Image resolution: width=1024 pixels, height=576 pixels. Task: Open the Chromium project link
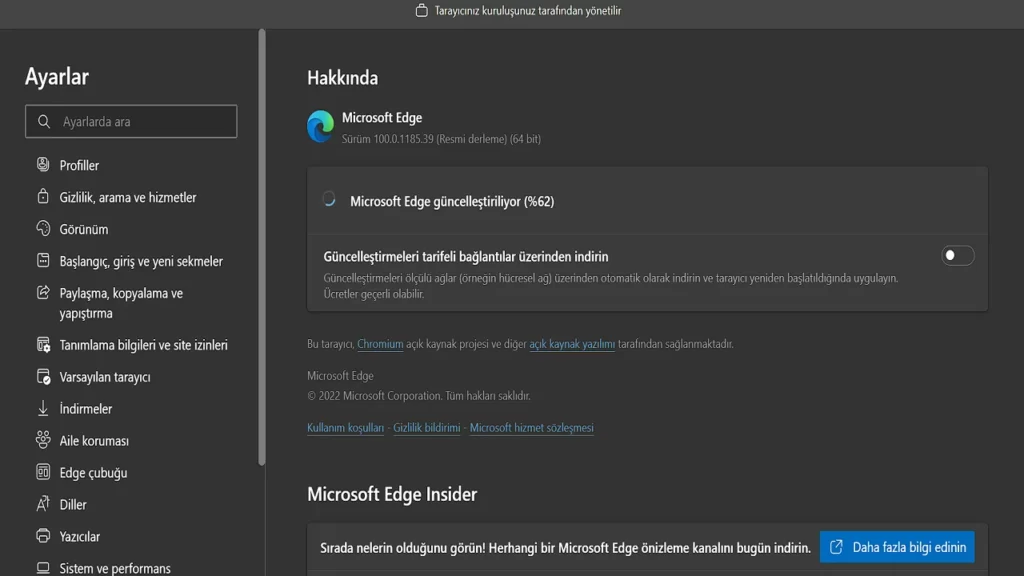pos(380,344)
